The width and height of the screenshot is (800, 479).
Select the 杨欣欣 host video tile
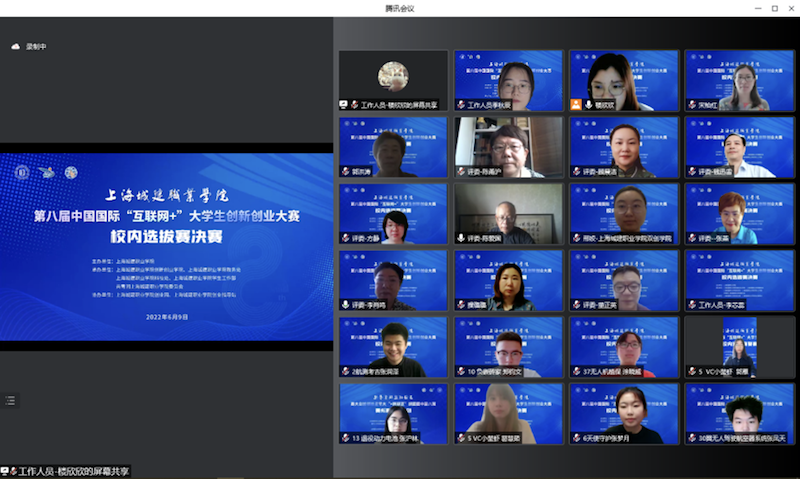(624, 80)
